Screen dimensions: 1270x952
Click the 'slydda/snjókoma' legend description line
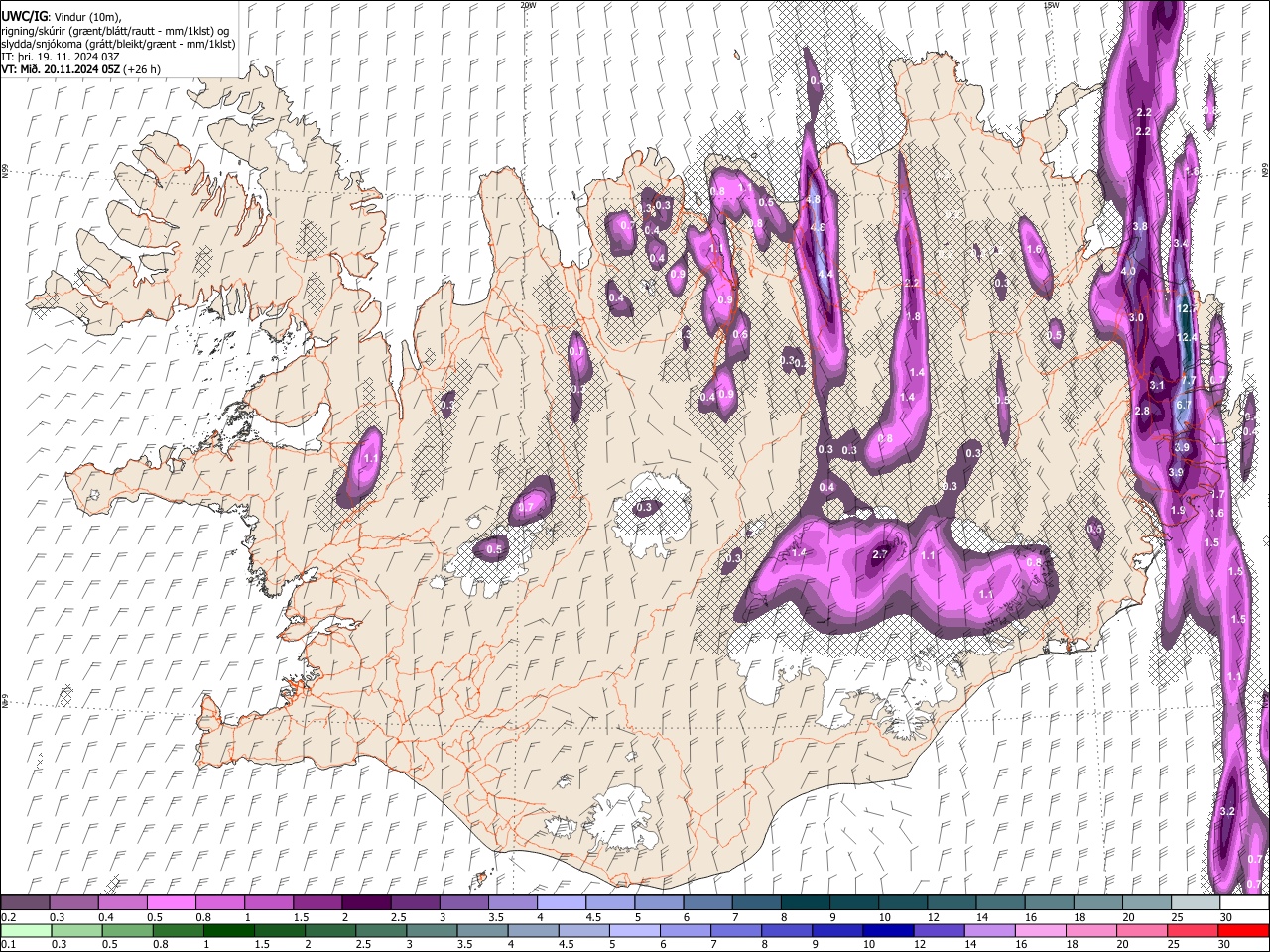pos(118,44)
